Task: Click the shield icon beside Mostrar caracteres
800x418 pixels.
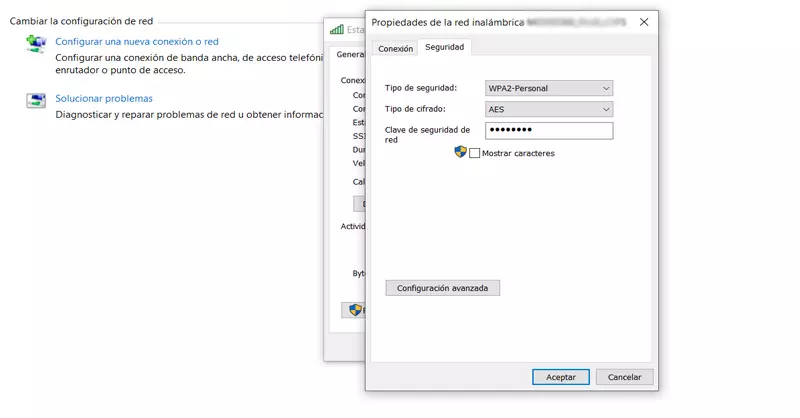Action: point(460,152)
